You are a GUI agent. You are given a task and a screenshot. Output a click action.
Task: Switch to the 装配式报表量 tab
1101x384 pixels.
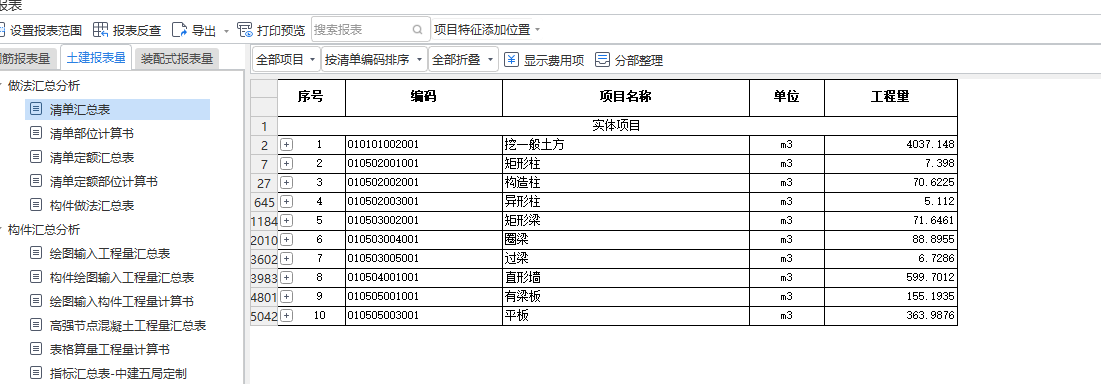[x=176, y=59]
